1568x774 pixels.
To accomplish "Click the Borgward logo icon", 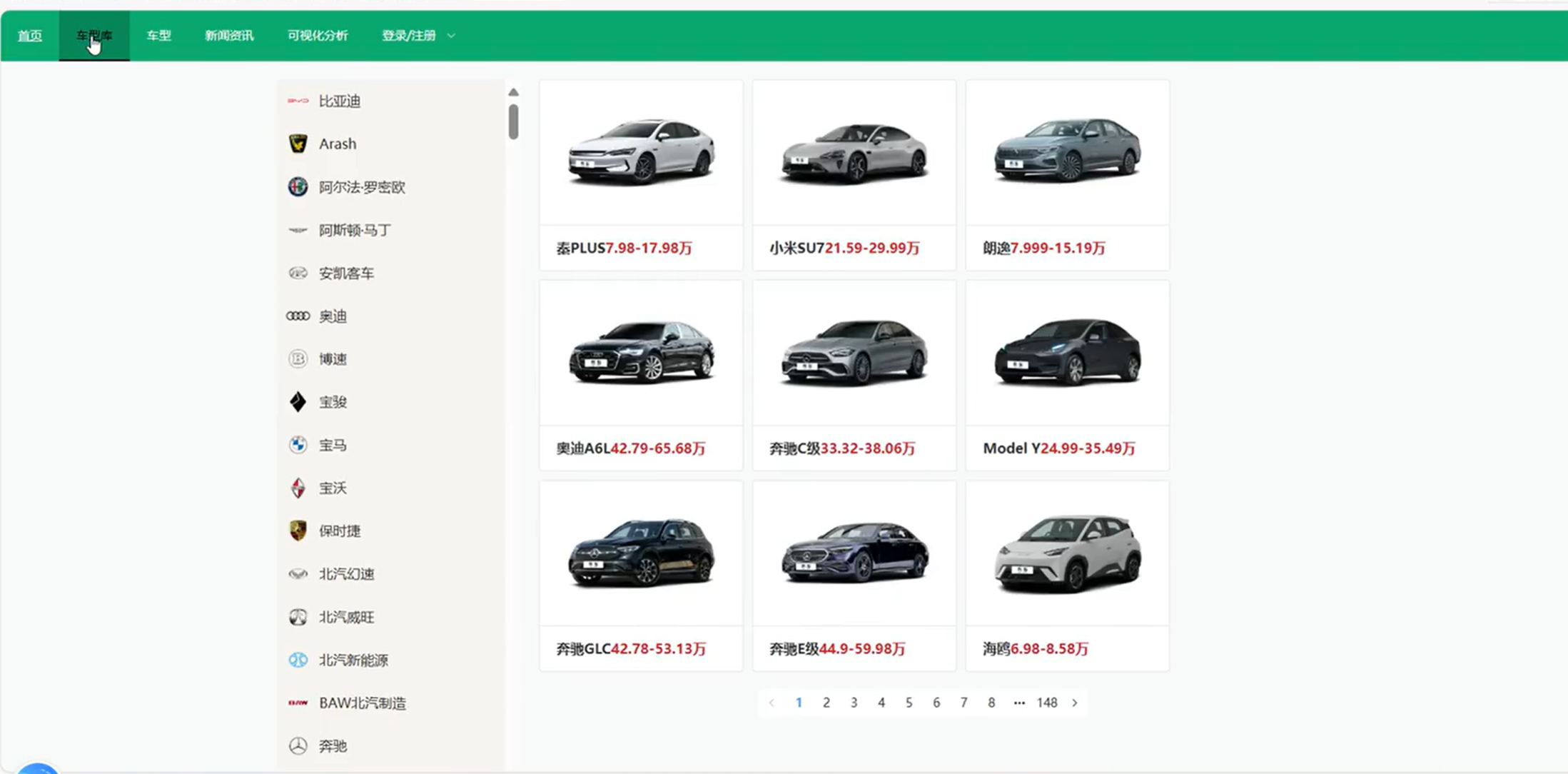I will coord(298,488).
